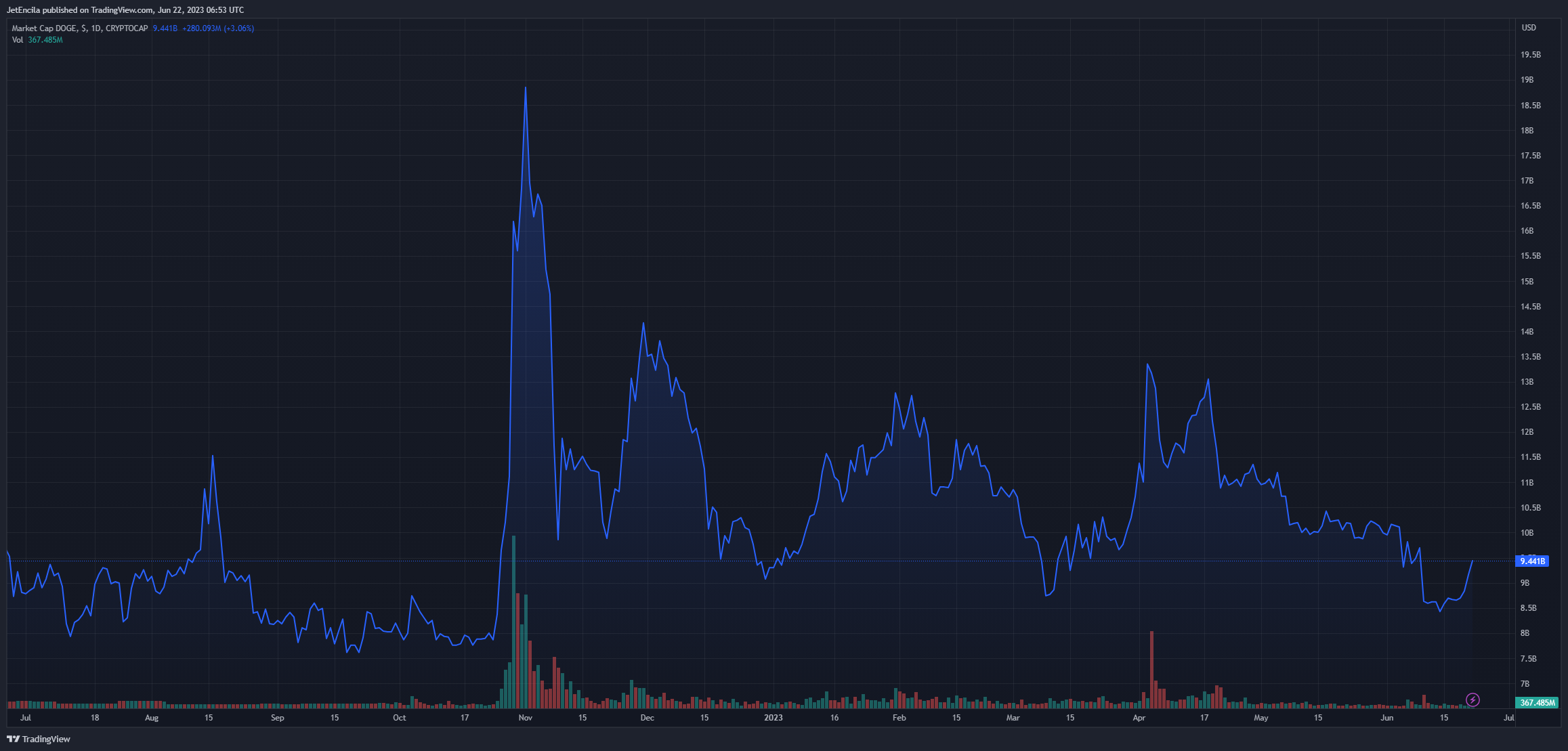Click the tallest green volume bar near November

[513, 623]
